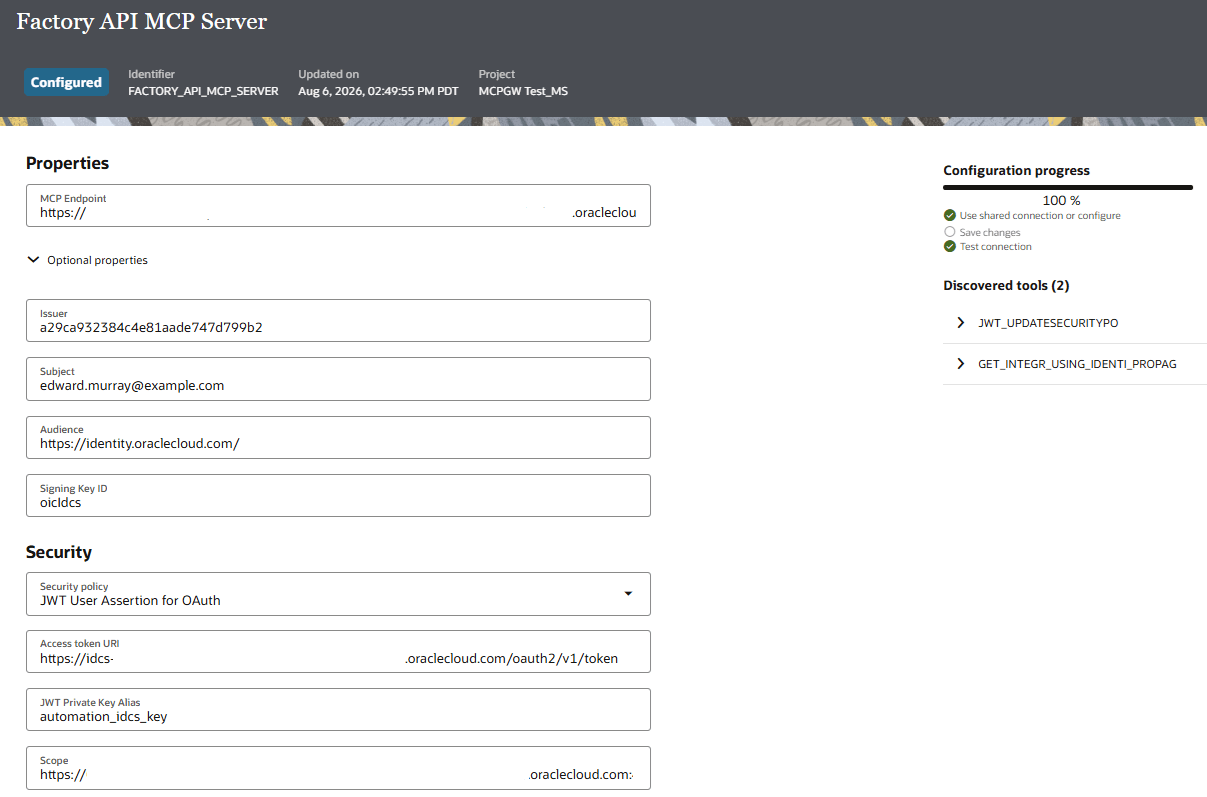This screenshot has width=1207, height=797.
Task: Edit the Issuer field
Action: pos(338,320)
